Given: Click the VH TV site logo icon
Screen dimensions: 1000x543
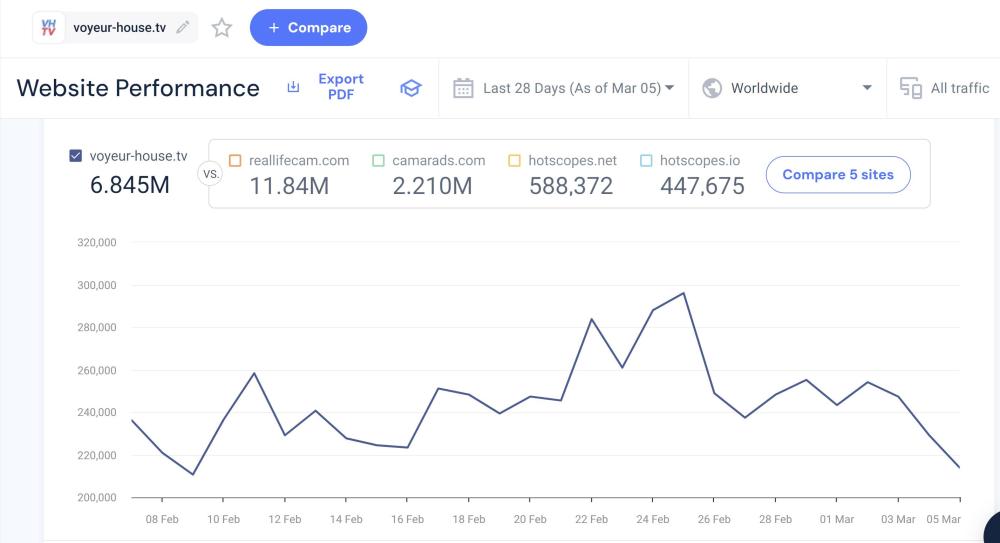Looking at the screenshot, I should click(x=48, y=28).
